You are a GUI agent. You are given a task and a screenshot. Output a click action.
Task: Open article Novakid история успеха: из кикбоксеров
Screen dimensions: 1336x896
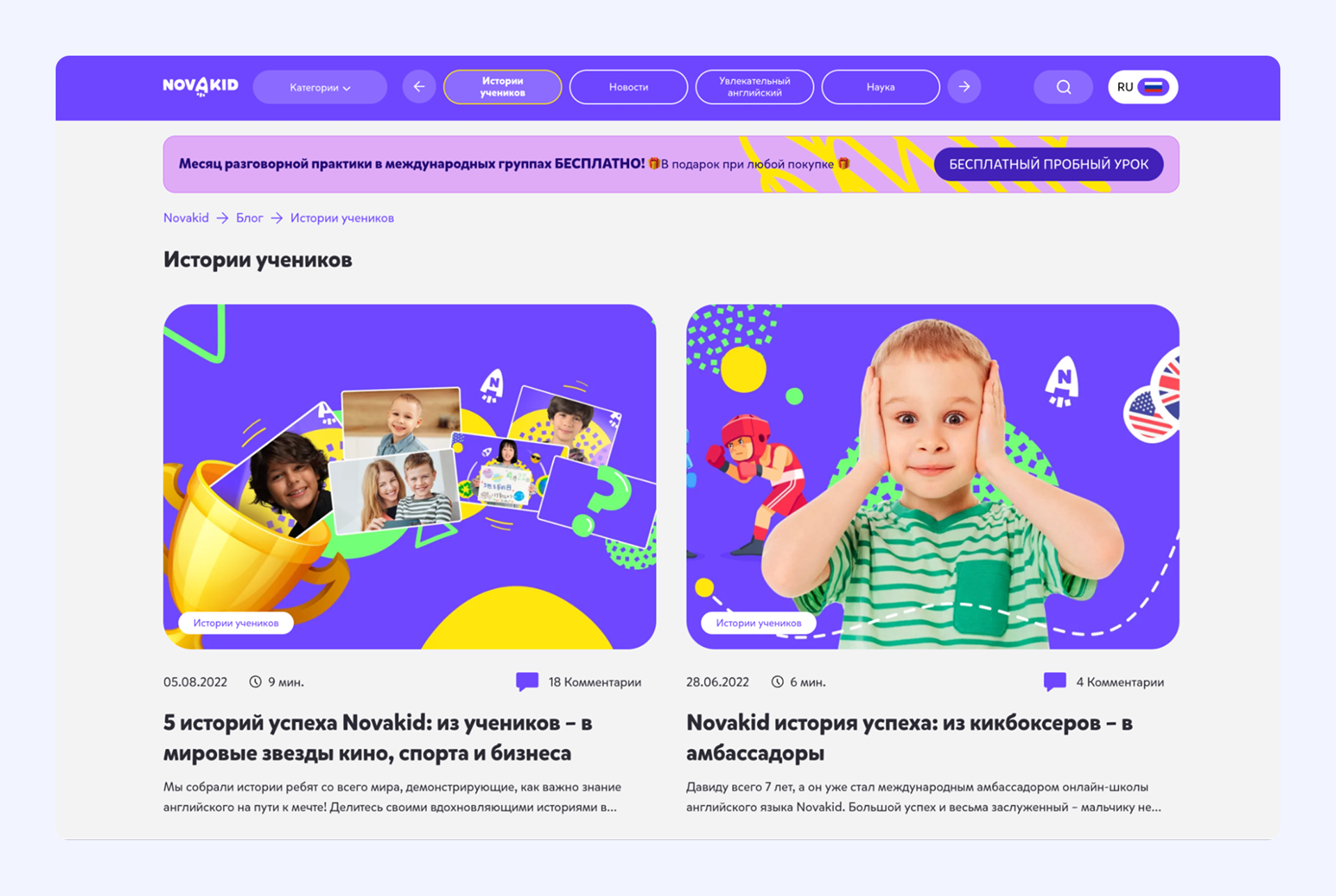pos(909,737)
